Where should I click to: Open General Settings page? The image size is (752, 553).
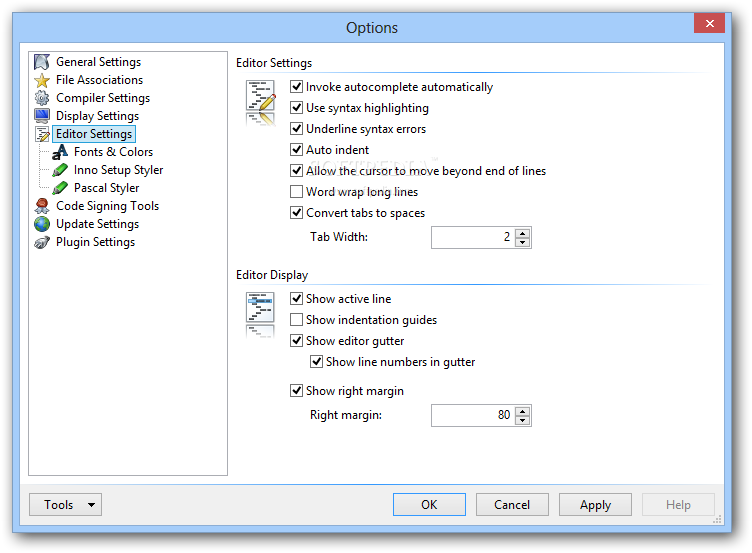point(98,62)
